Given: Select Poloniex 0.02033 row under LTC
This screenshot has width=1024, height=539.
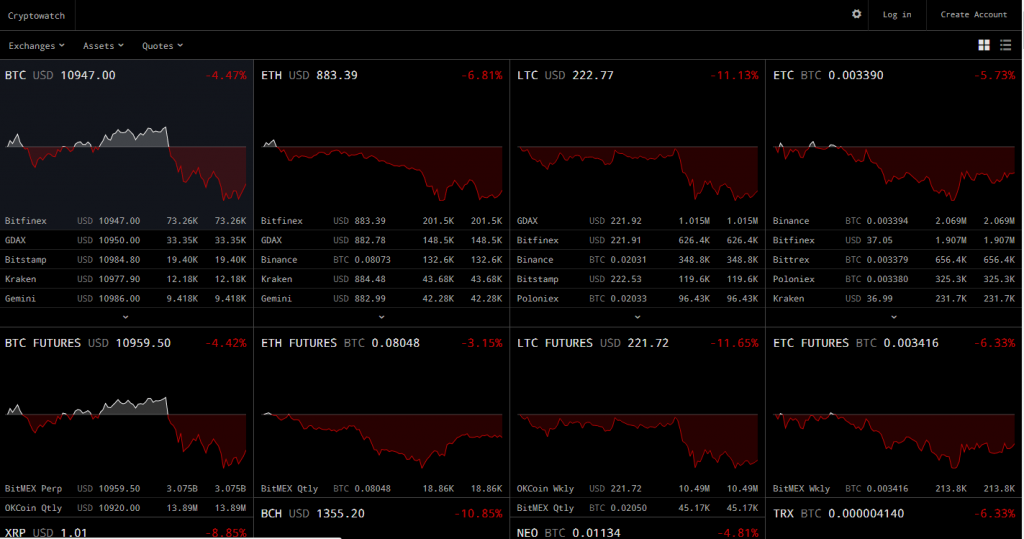Looking at the screenshot, I should coord(638,299).
